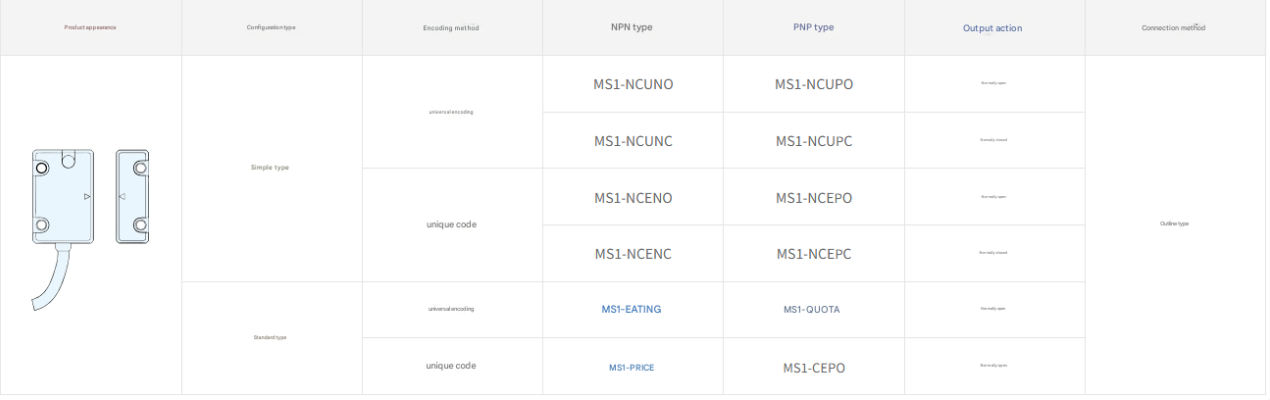Open the MS1-CEPO model link

click(x=814, y=368)
